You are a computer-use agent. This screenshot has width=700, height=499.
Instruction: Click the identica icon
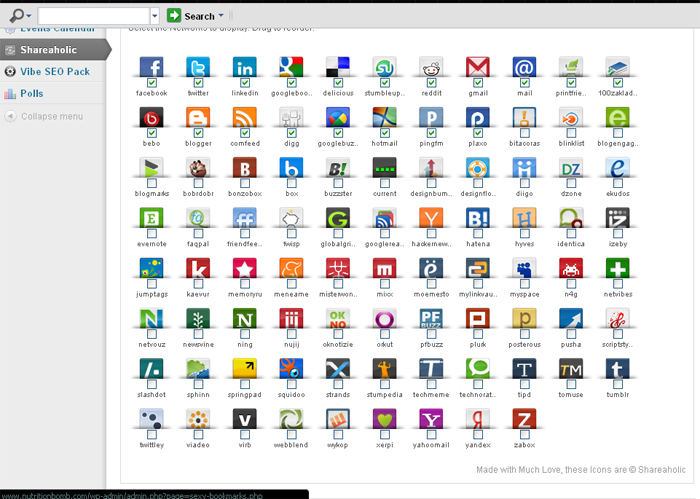point(571,218)
